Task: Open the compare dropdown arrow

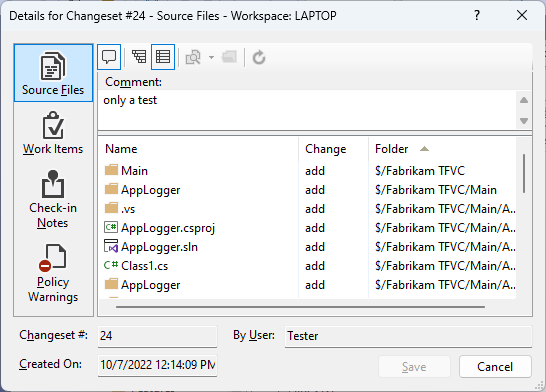Action: tap(211, 57)
